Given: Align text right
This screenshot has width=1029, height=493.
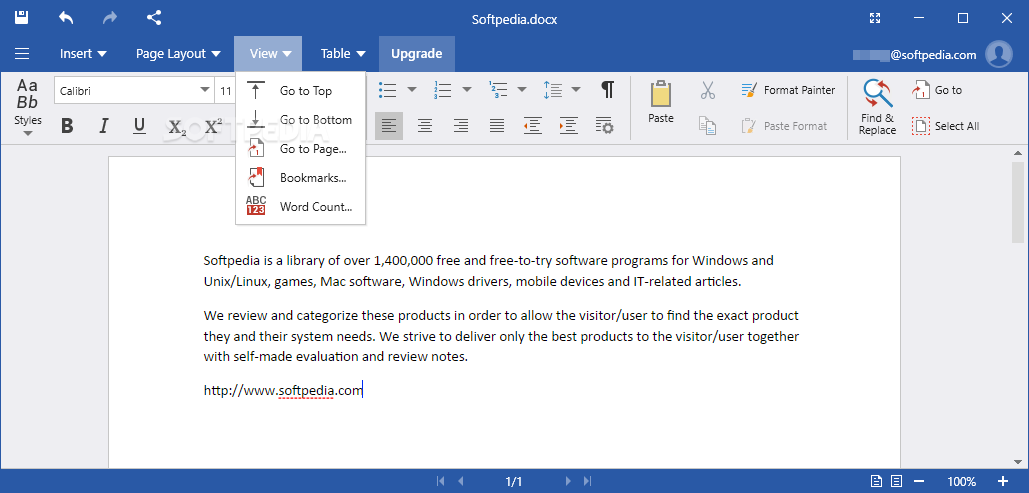Looking at the screenshot, I should point(461,126).
